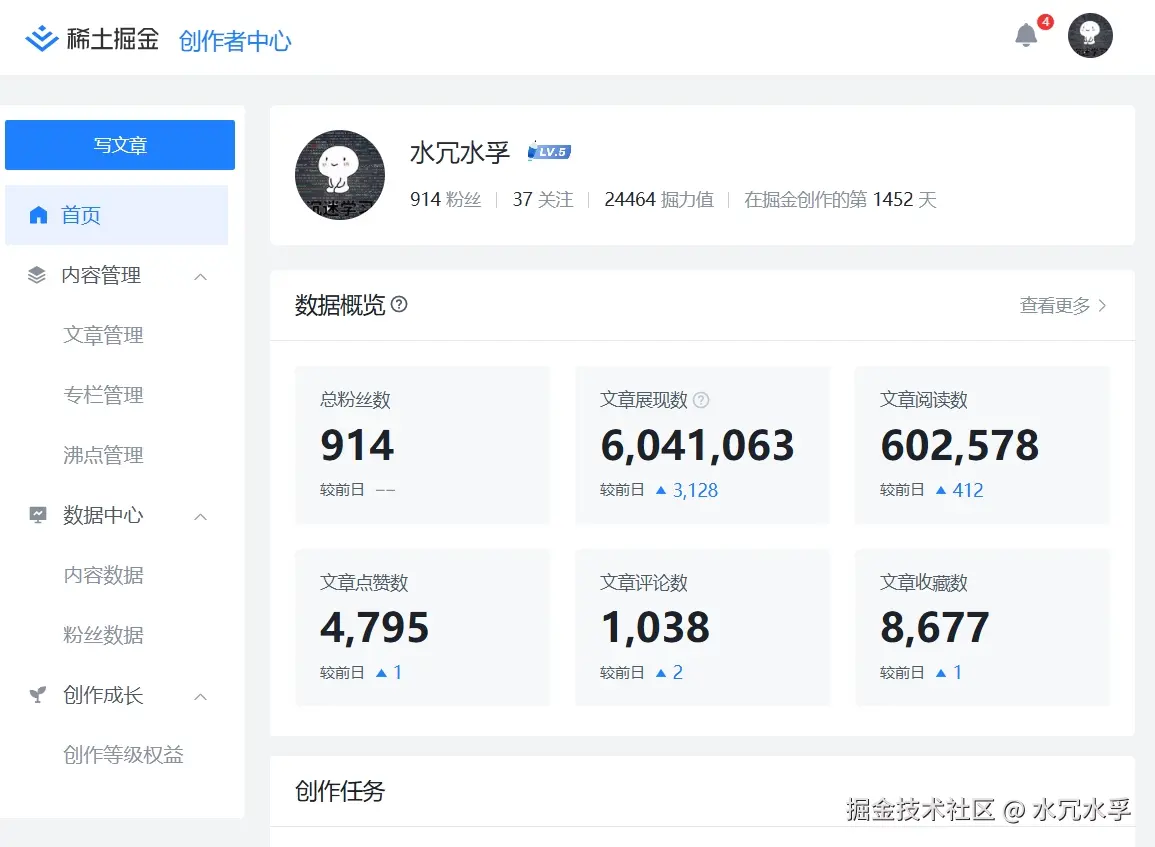Viewport: 1155px width, 847px height.
Task: Click the 稀土掘金 logo icon
Action: coord(41,38)
